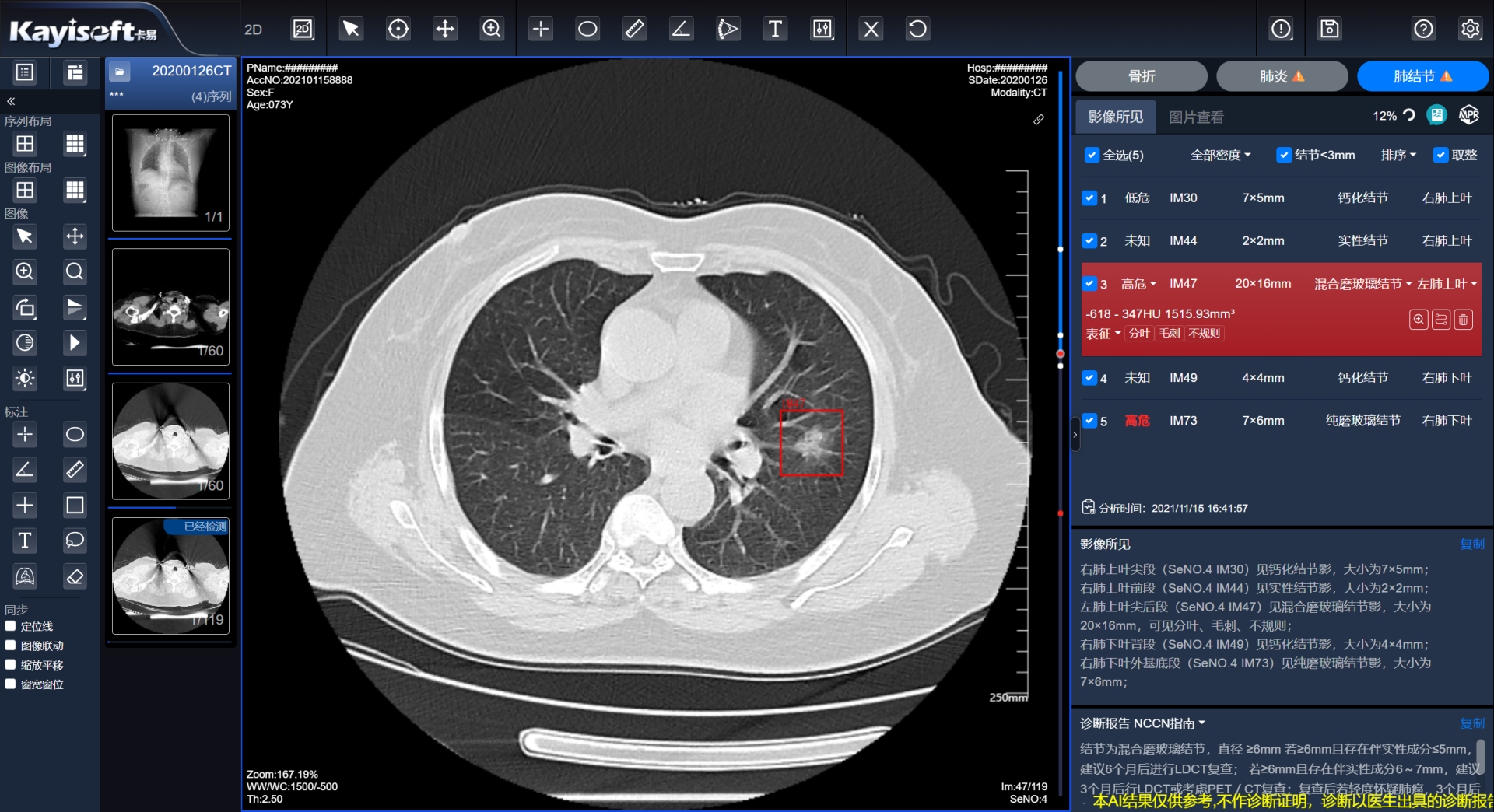Image resolution: width=1494 pixels, height=812 pixels.
Task: Enable the 定位线 sync checkbox
Action: 11,626
